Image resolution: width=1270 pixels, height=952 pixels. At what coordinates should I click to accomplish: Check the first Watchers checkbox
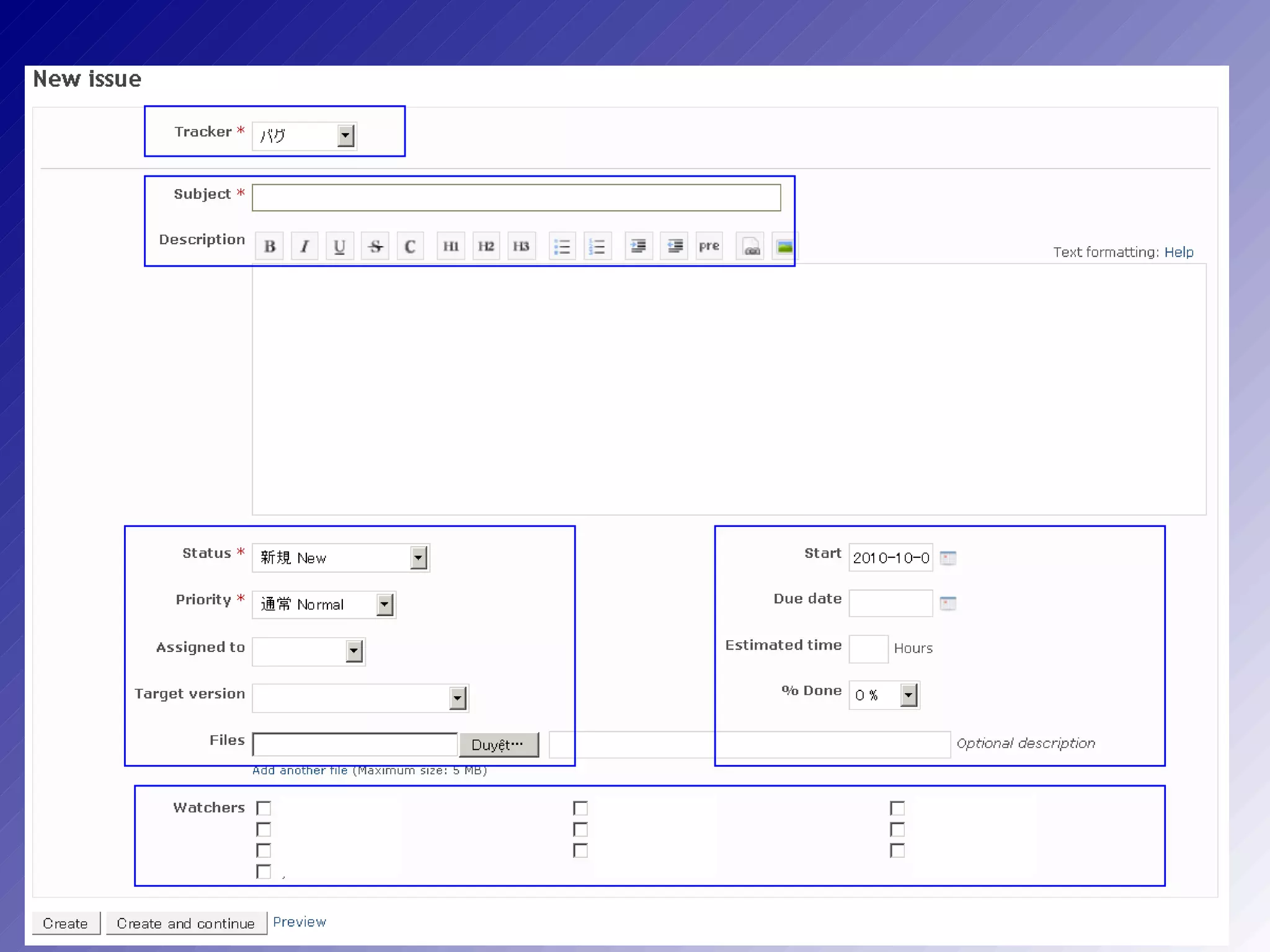click(x=264, y=808)
